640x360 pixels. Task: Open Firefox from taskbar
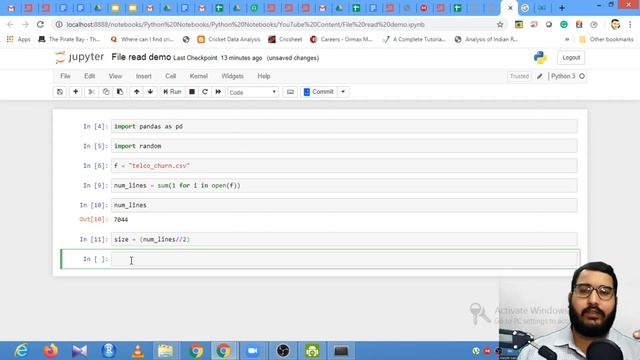[x=51, y=351]
